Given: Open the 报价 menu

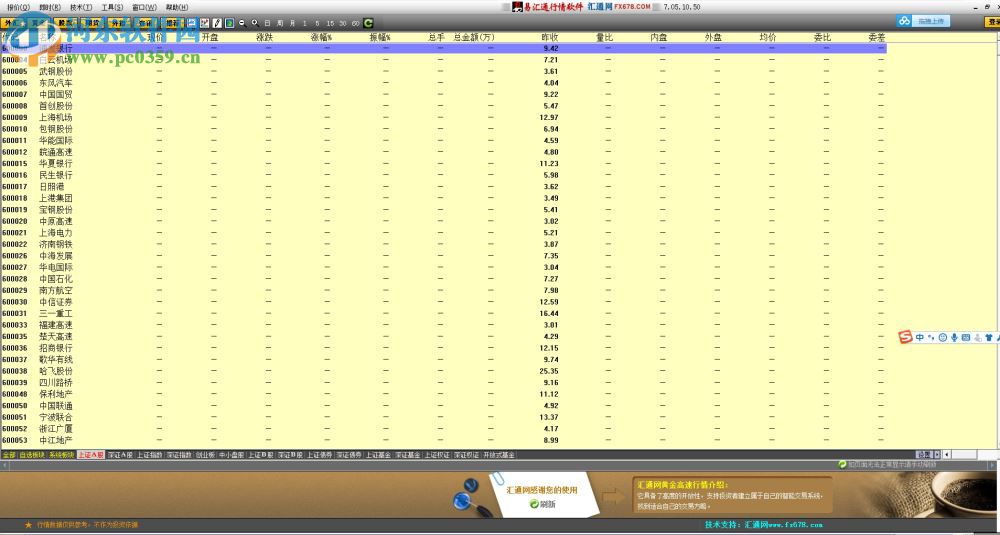Looking at the screenshot, I should (x=18, y=7).
